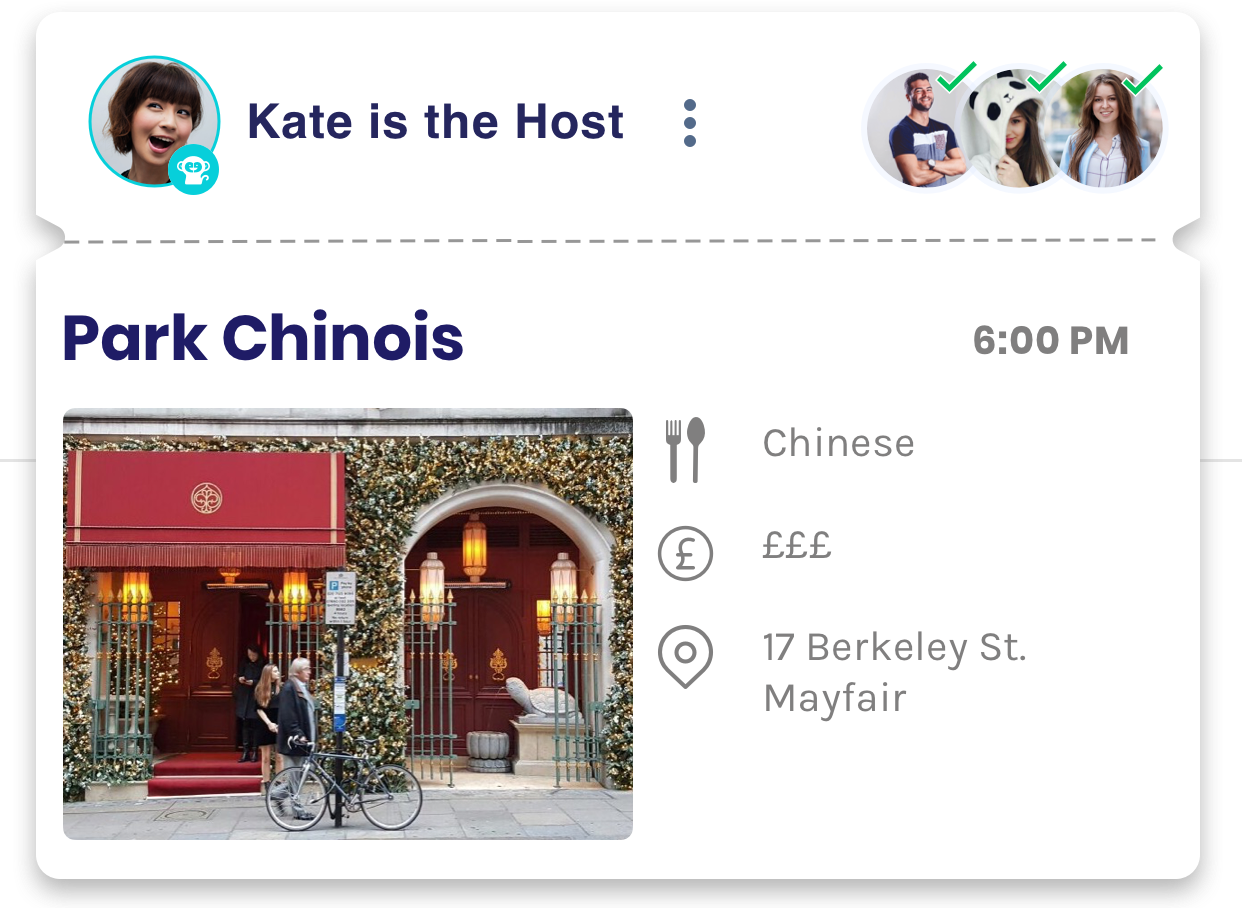Image resolution: width=1242 pixels, height=908 pixels.
Task: Click the Kate is the Host text
Action: (x=435, y=122)
